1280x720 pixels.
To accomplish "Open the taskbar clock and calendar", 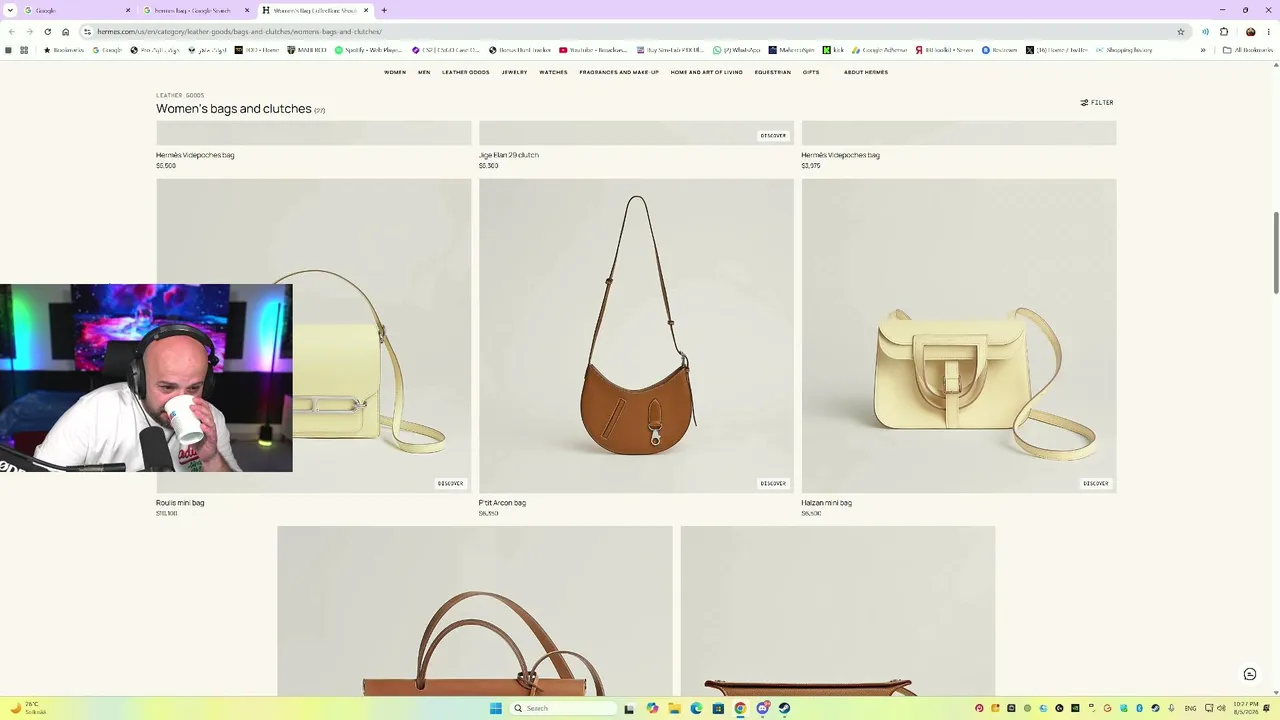I will (1246, 708).
